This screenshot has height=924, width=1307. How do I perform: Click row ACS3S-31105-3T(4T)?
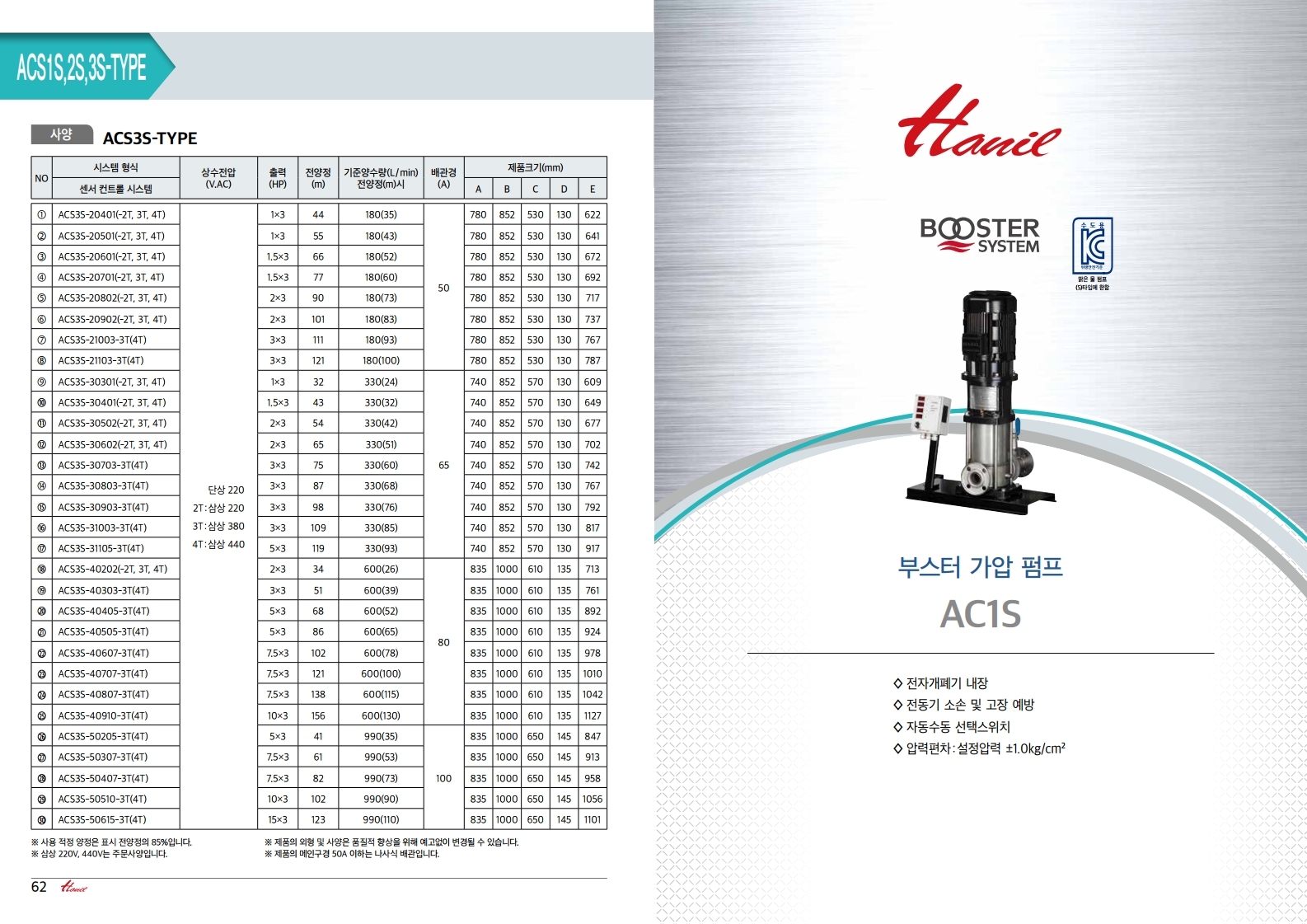click(x=319, y=548)
